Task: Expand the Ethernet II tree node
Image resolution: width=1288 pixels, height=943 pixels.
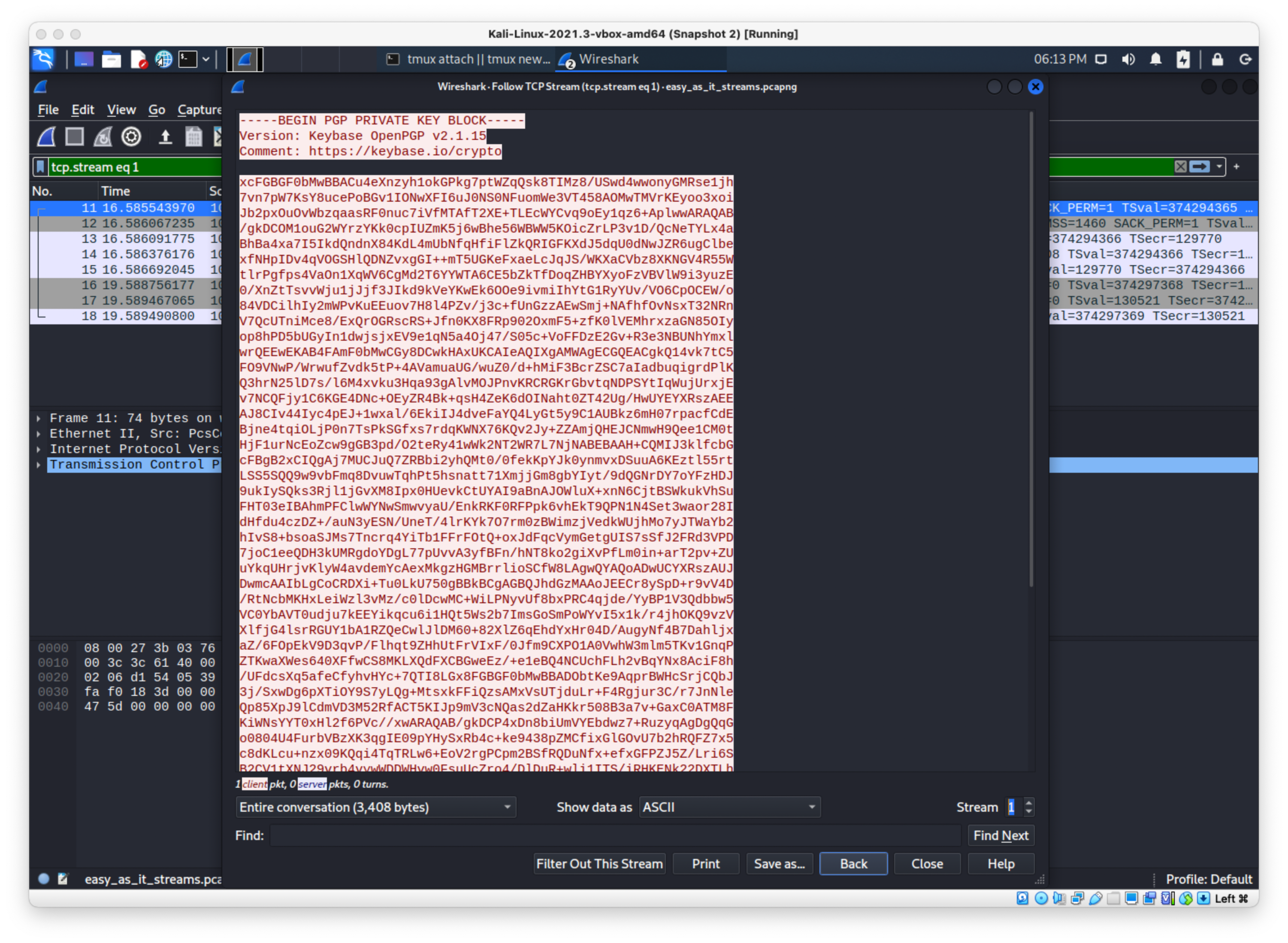Action: 38,434
